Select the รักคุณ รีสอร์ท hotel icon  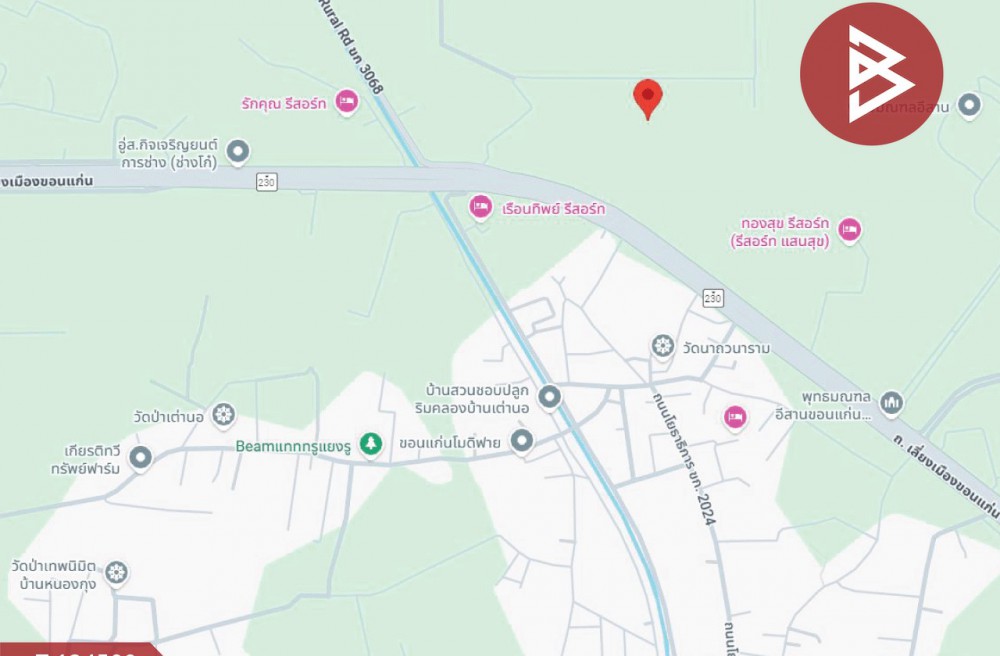click(x=346, y=101)
